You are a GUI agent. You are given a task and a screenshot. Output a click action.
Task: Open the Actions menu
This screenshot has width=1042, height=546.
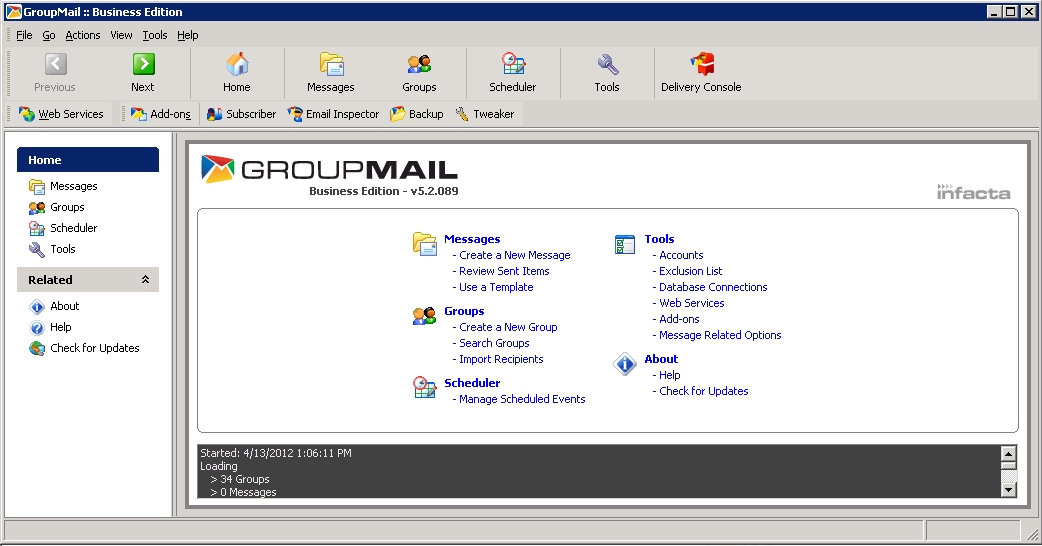click(83, 35)
